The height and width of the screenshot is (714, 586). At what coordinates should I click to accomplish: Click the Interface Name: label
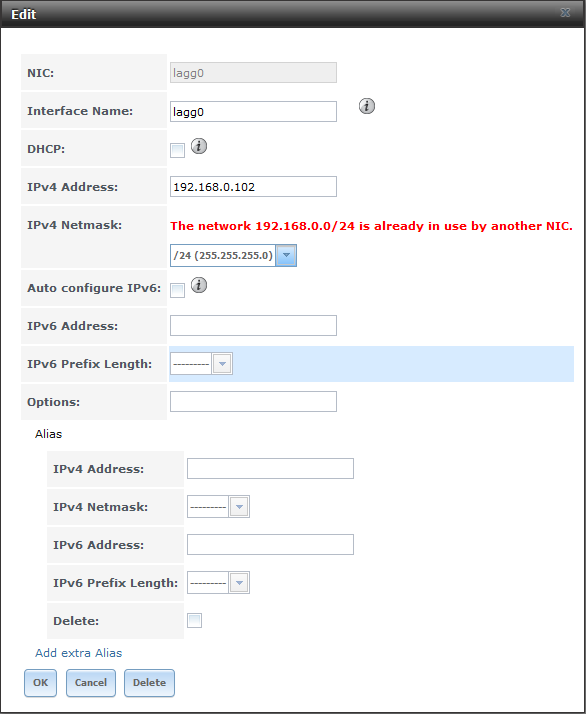point(80,111)
